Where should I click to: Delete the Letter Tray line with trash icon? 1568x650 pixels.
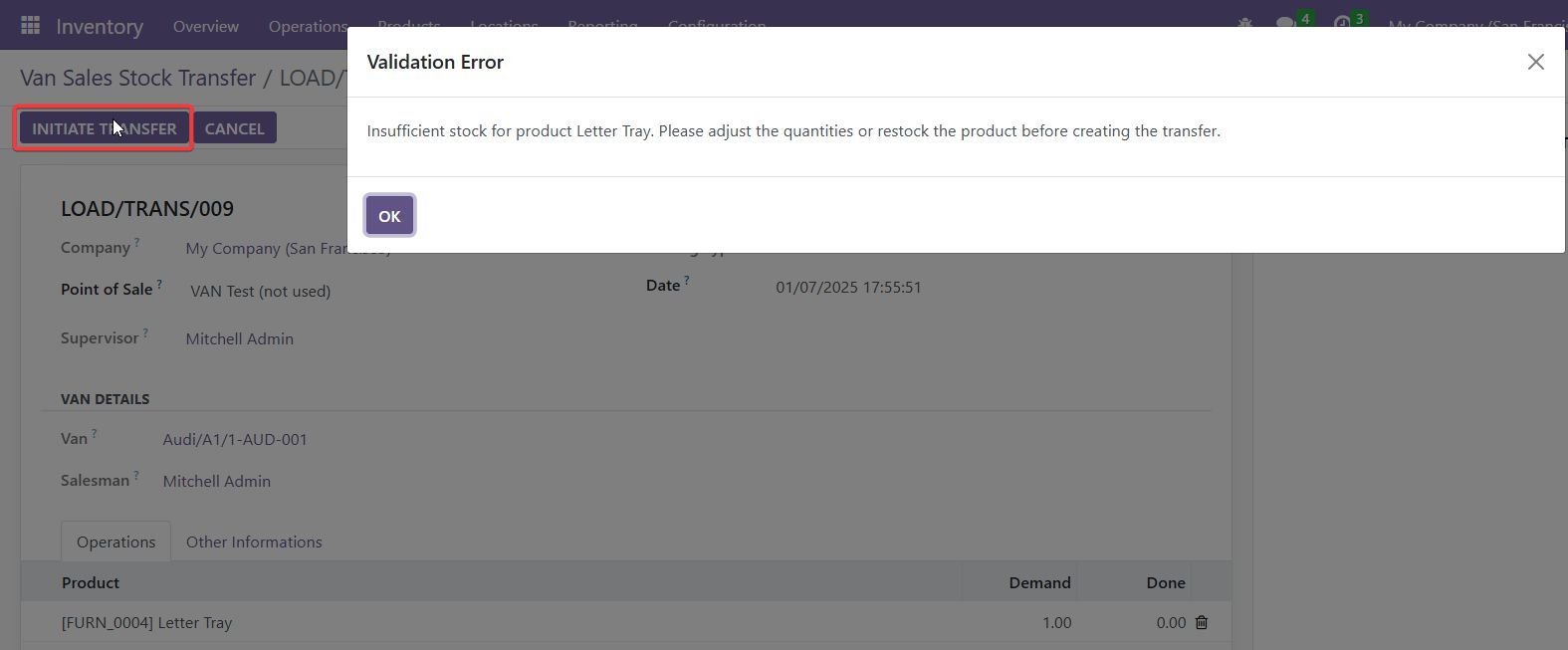(1202, 622)
